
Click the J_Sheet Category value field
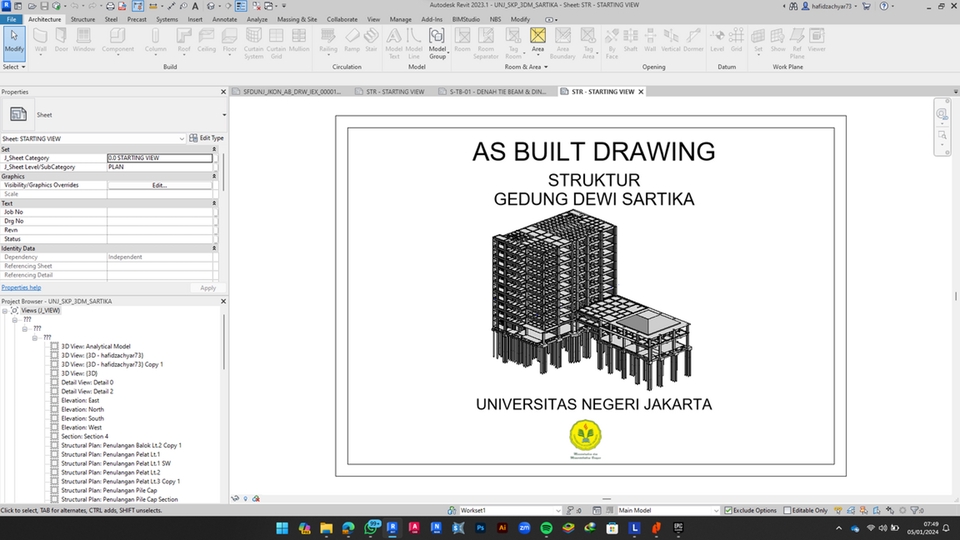pos(160,158)
